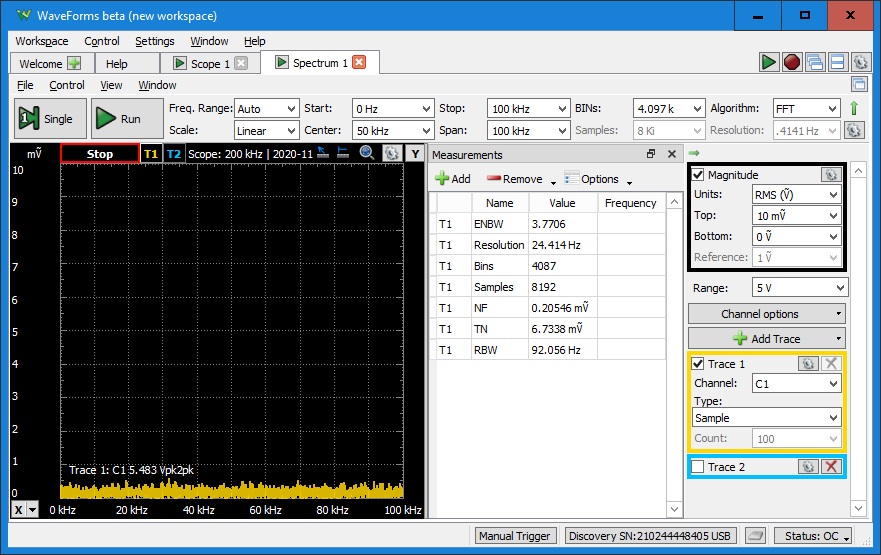Disable the Trace 1 checkbox
Image resolution: width=881 pixels, height=555 pixels.
(699, 364)
